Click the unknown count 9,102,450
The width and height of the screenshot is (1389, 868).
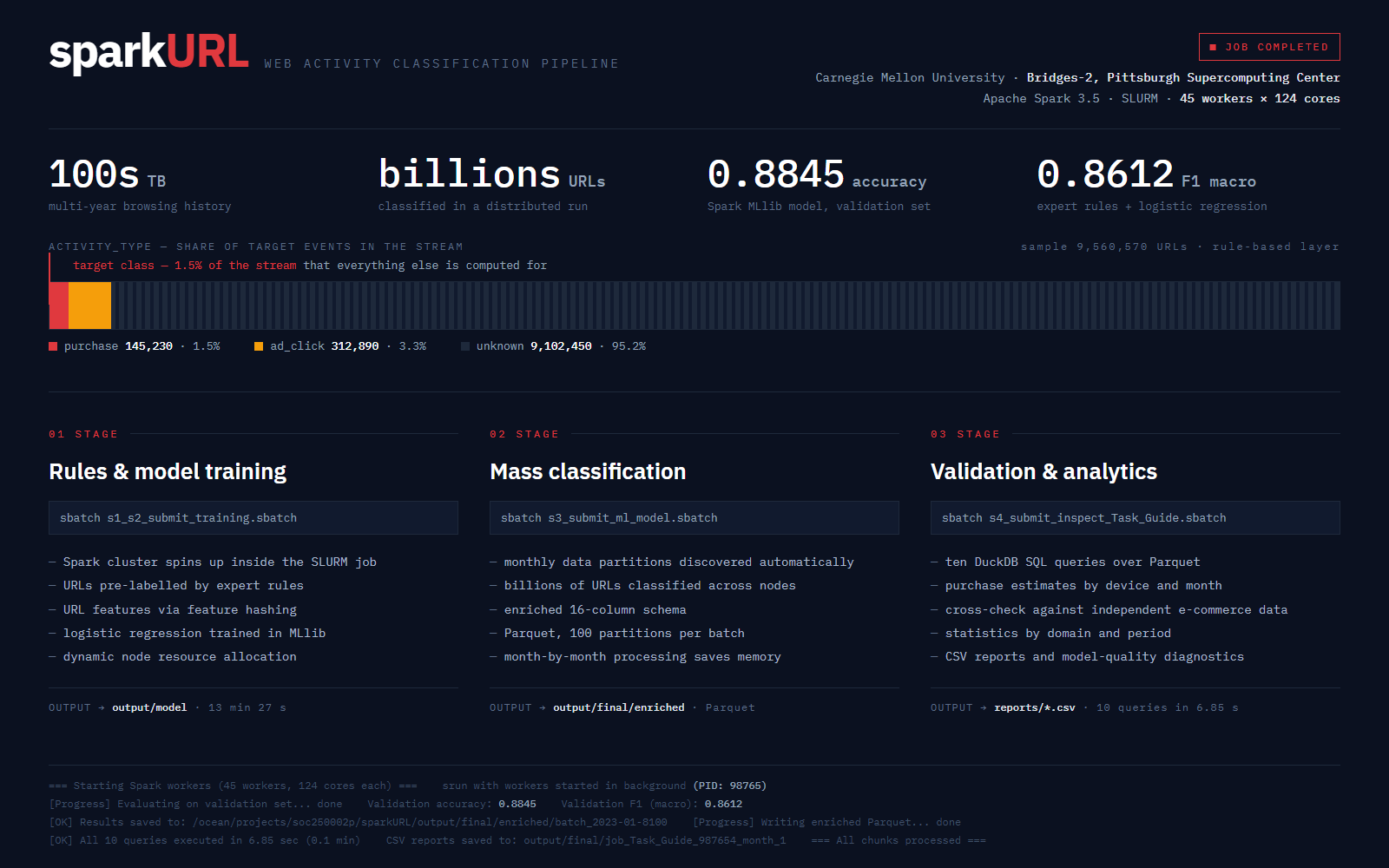tap(561, 346)
